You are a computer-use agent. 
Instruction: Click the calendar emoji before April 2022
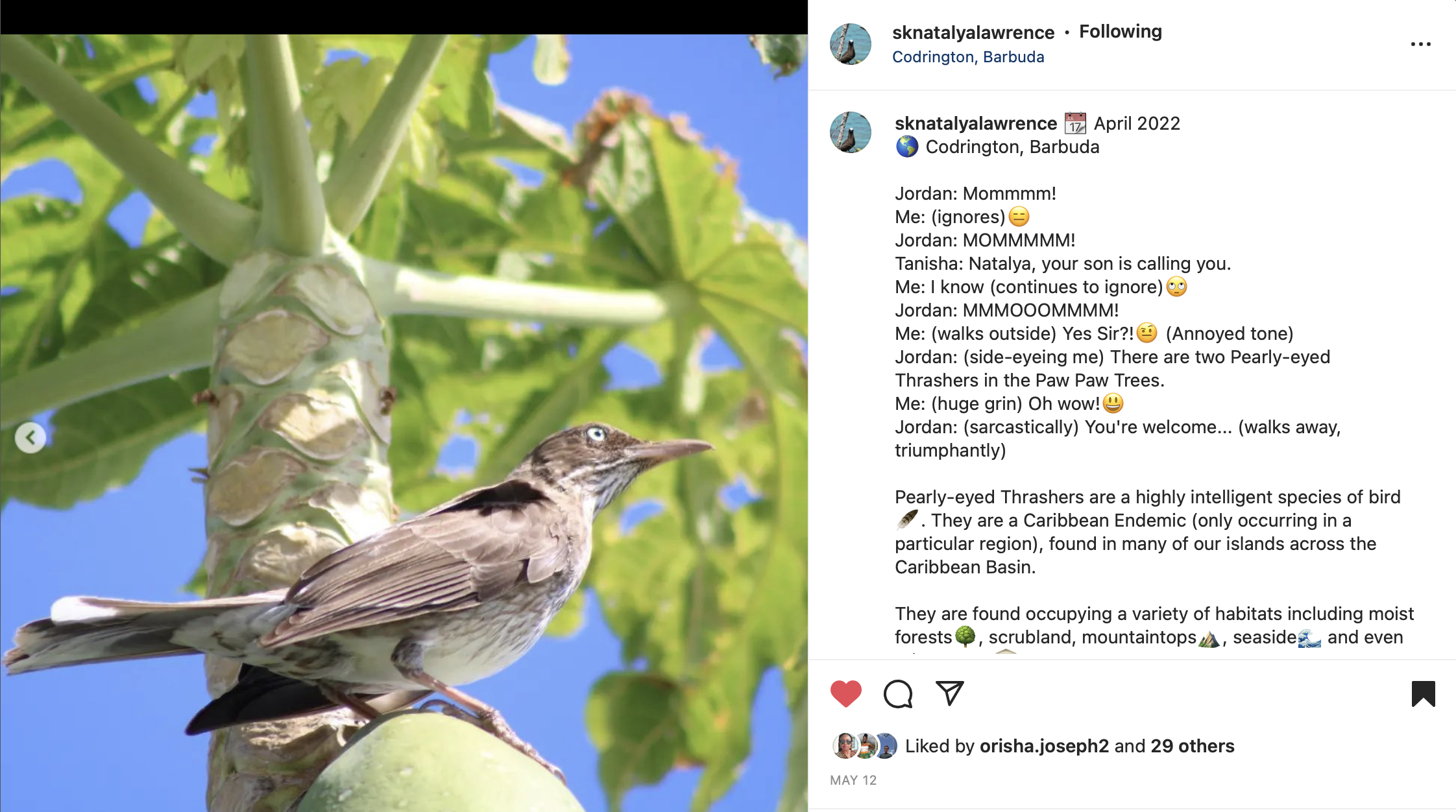(1075, 123)
